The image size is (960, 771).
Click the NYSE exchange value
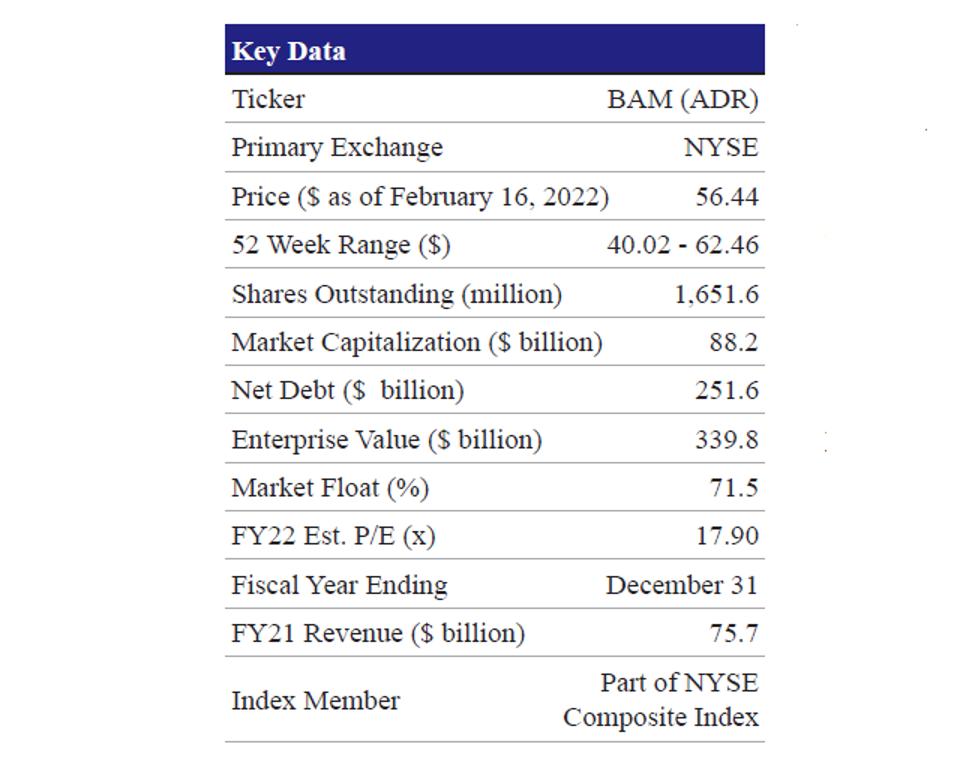pyautogui.click(x=720, y=147)
